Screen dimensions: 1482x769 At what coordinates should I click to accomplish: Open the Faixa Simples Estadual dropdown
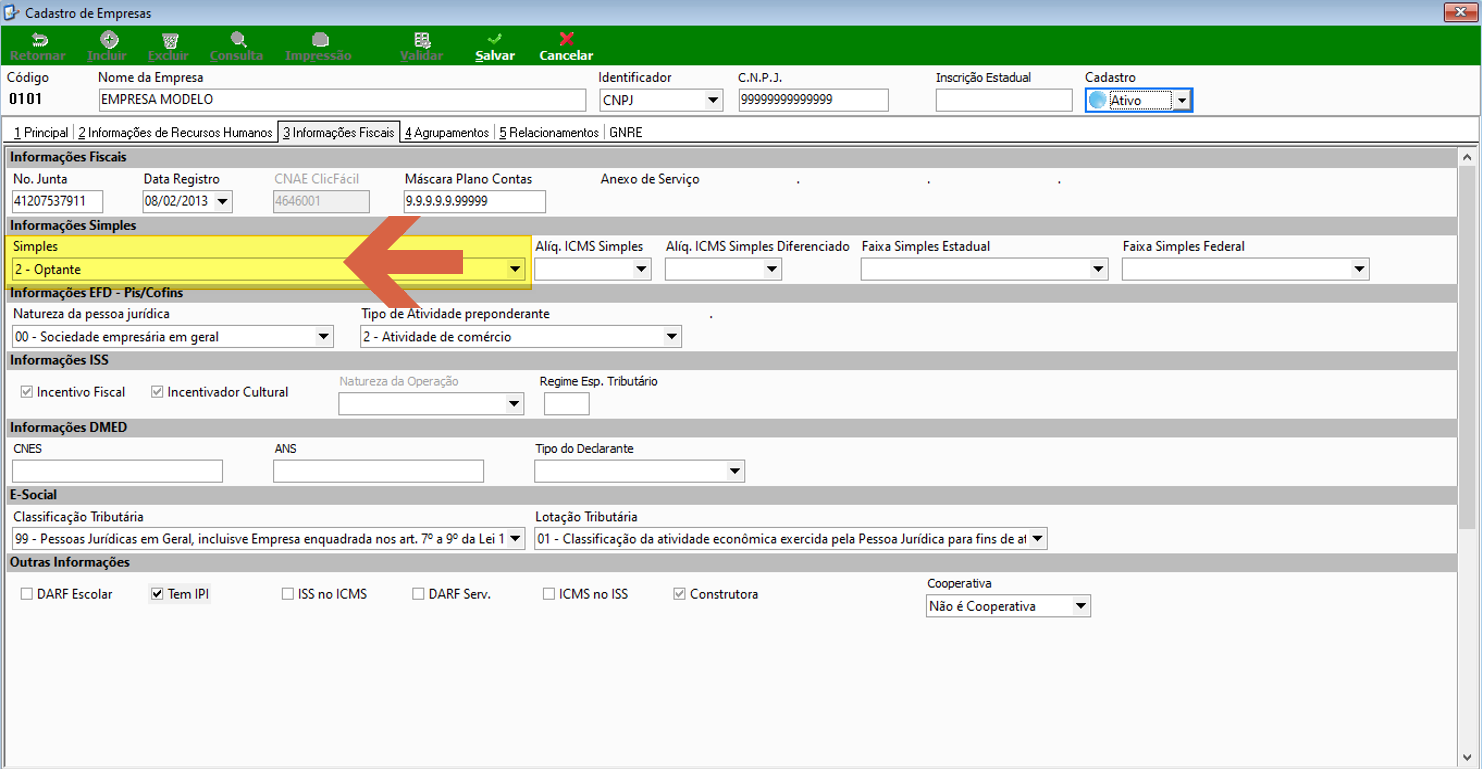click(1099, 269)
